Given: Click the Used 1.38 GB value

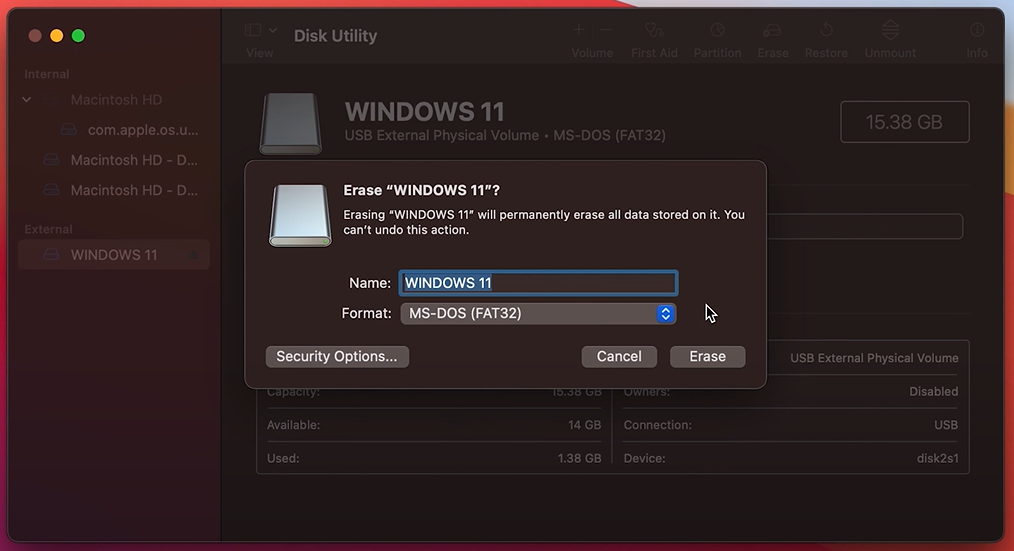Looking at the screenshot, I should (x=579, y=459).
